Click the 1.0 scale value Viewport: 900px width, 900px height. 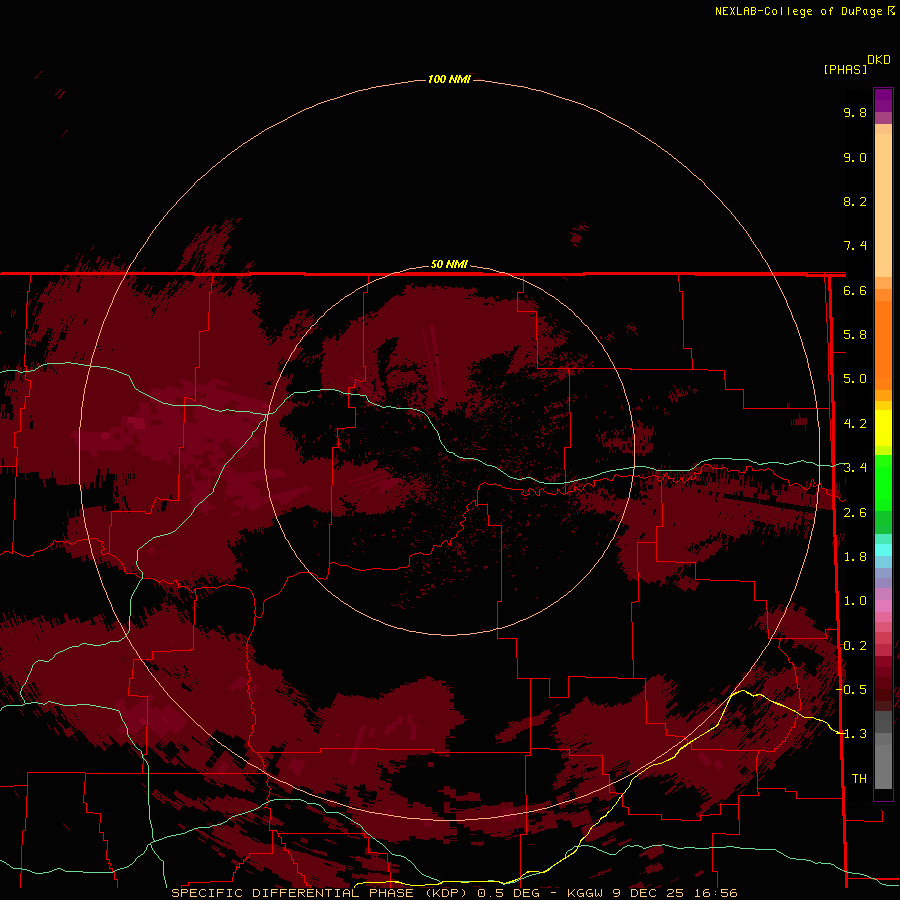click(x=855, y=601)
